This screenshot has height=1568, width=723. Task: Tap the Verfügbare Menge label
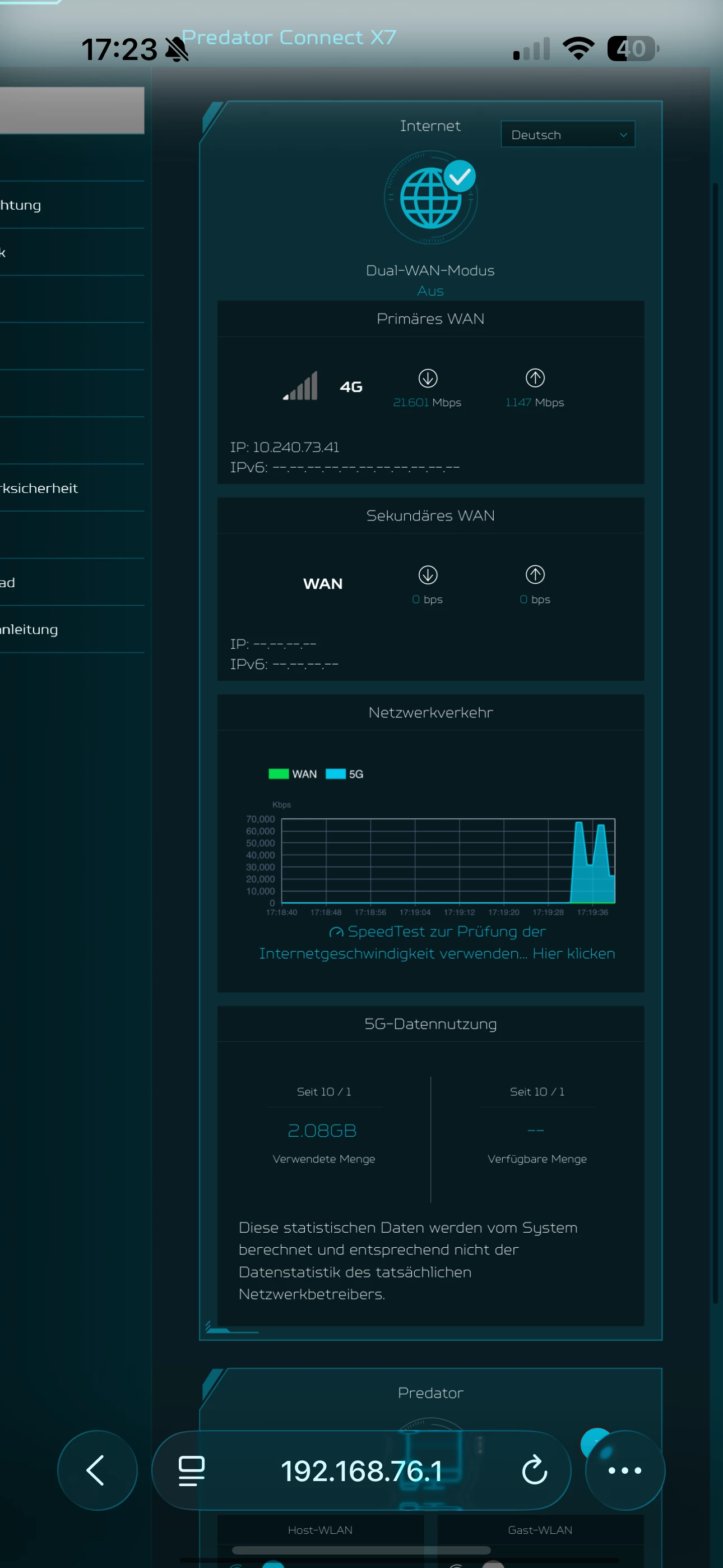[x=537, y=1159]
